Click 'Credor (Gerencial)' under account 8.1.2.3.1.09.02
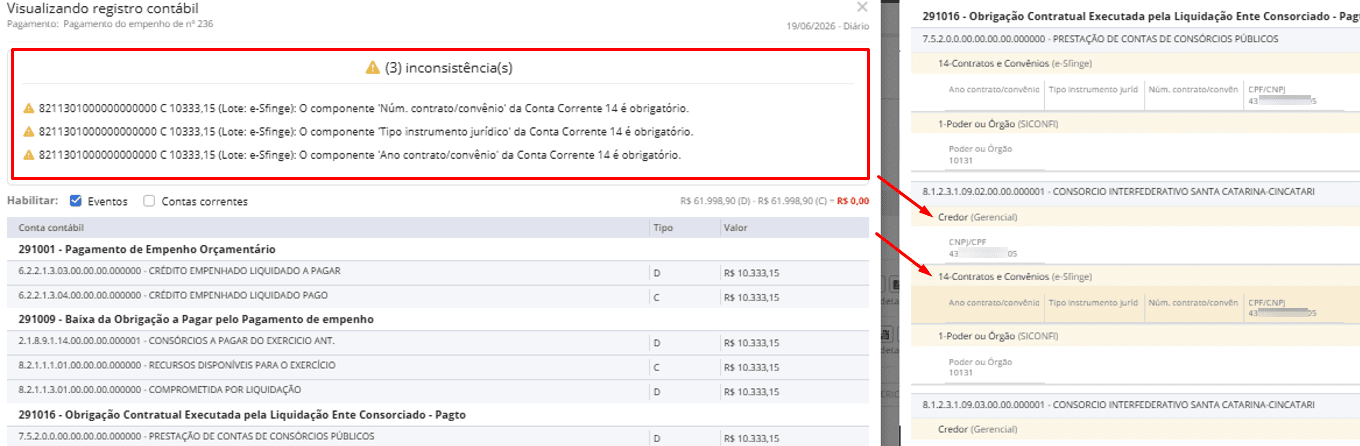The image size is (1360, 446). 977,216
